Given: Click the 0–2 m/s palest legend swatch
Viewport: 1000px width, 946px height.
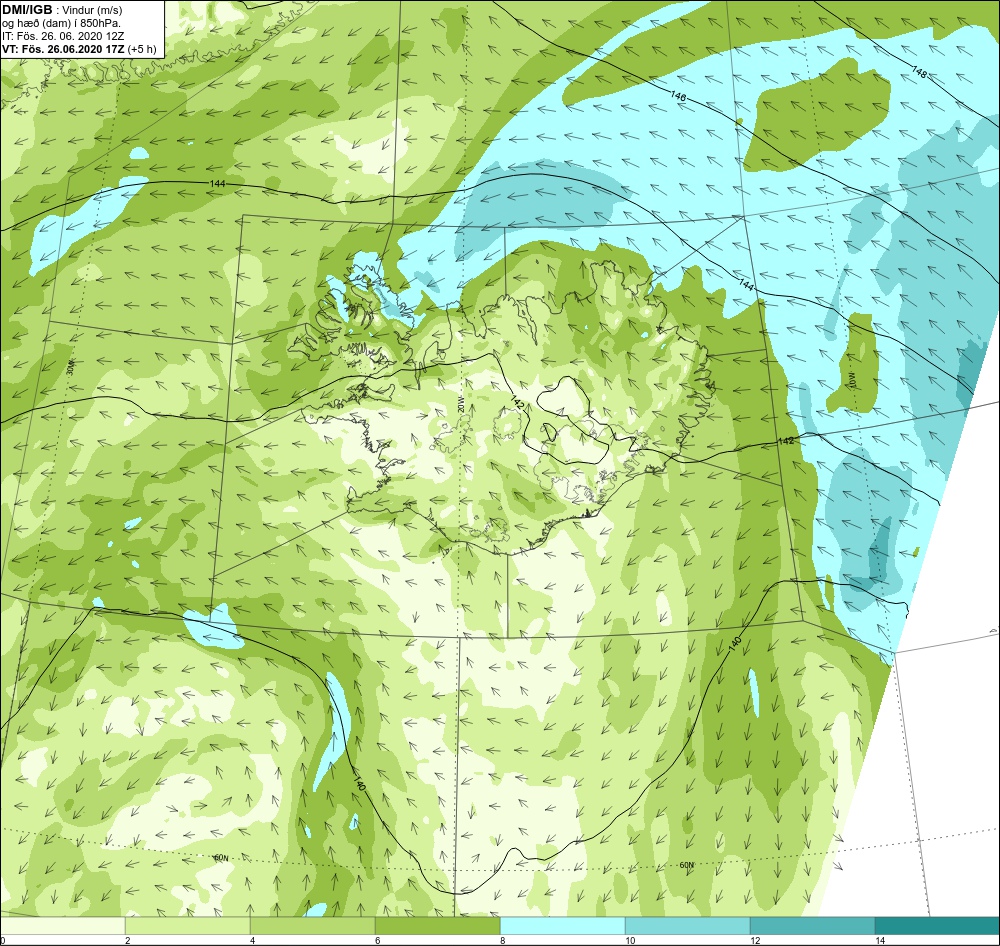Looking at the screenshot, I should click(x=62, y=926).
